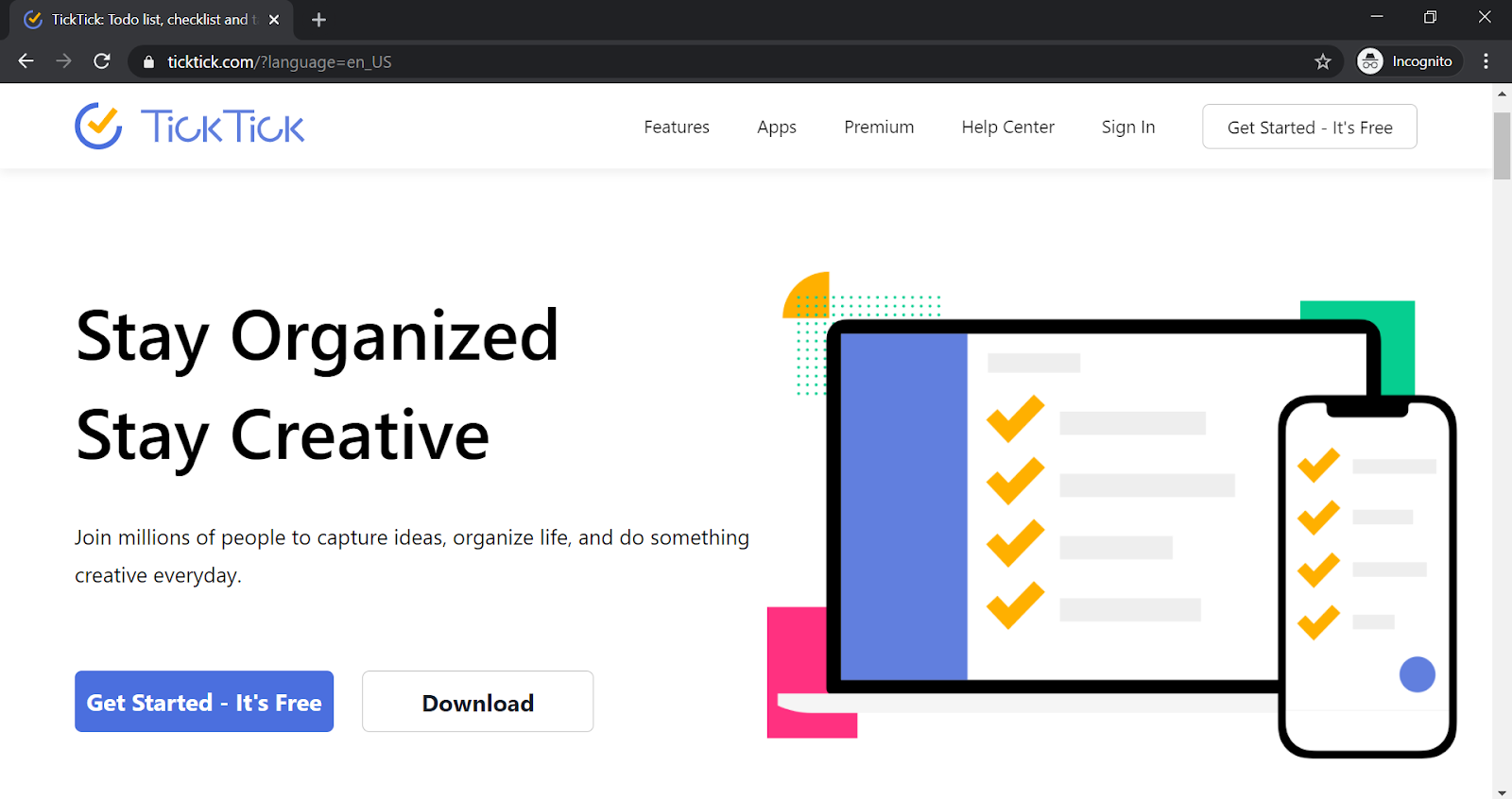Click the page vertical scrollbar thumb
Viewport: 1512px width, 799px height.
click(x=1502, y=145)
